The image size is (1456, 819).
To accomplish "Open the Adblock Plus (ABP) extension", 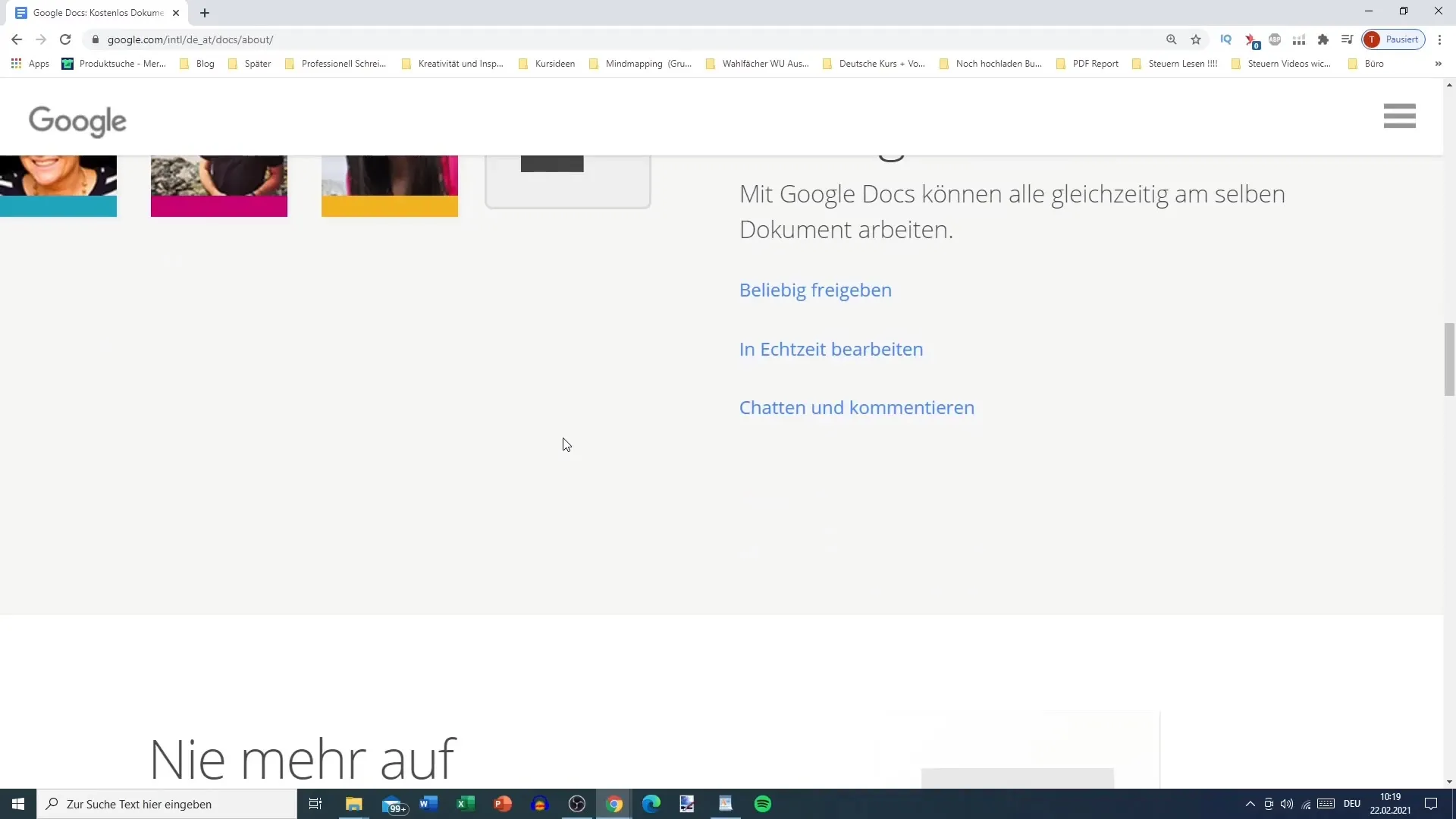I will (1275, 39).
